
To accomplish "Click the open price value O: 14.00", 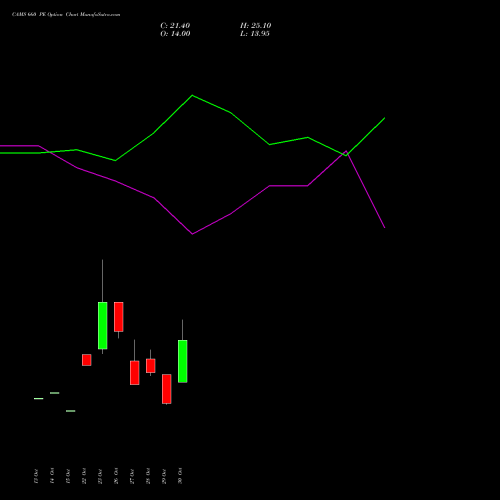I will (175, 34).
